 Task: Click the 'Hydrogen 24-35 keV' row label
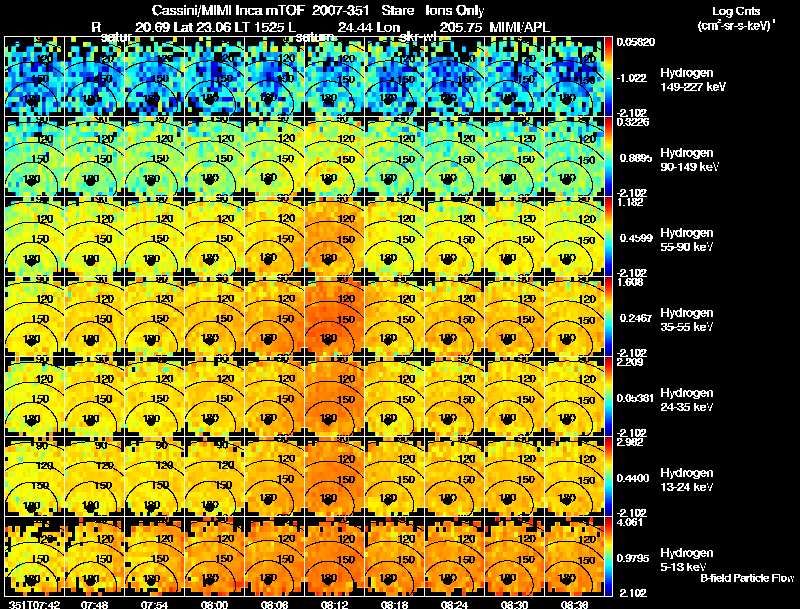click(687, 400)
